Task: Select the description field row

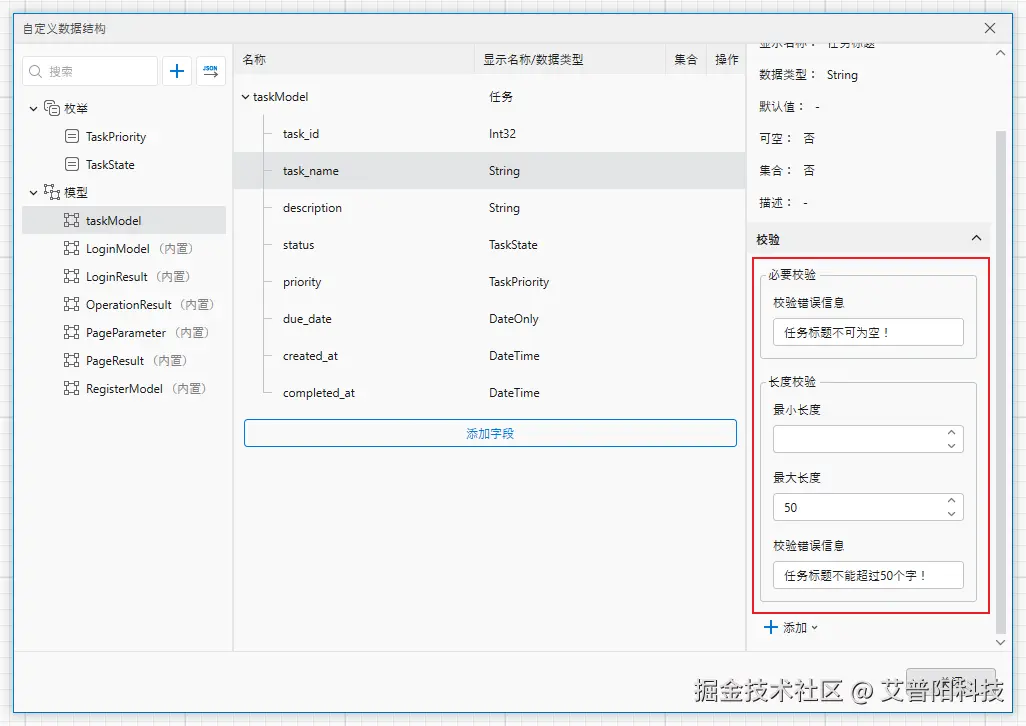Action: click(x=489, y=208)
